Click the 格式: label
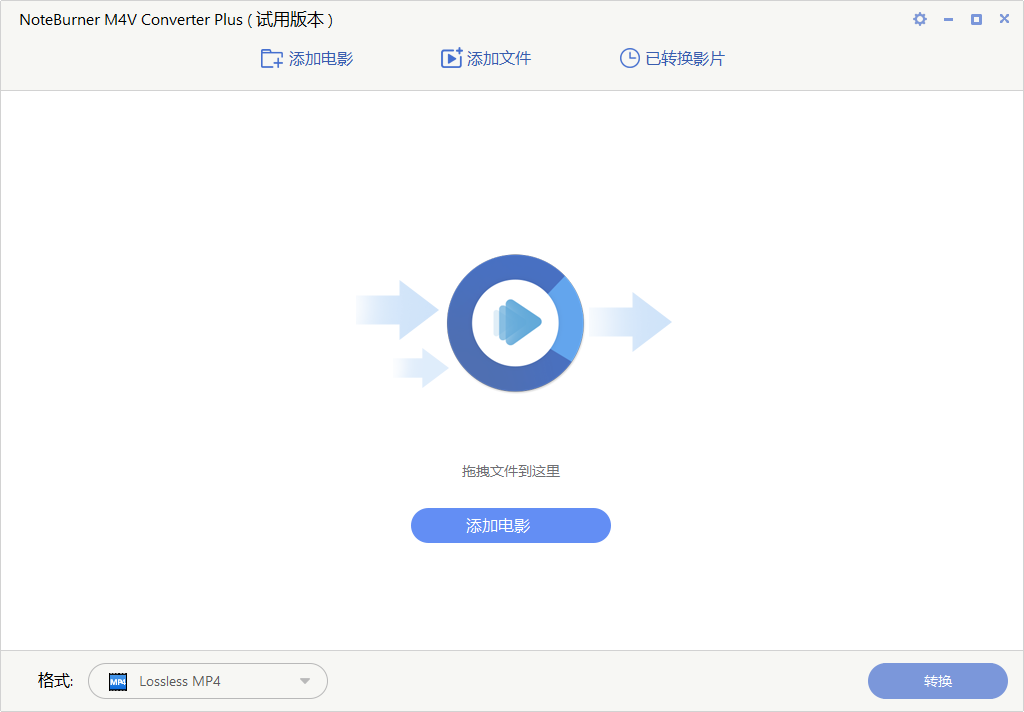The image size is (1024, 712). 56,681
